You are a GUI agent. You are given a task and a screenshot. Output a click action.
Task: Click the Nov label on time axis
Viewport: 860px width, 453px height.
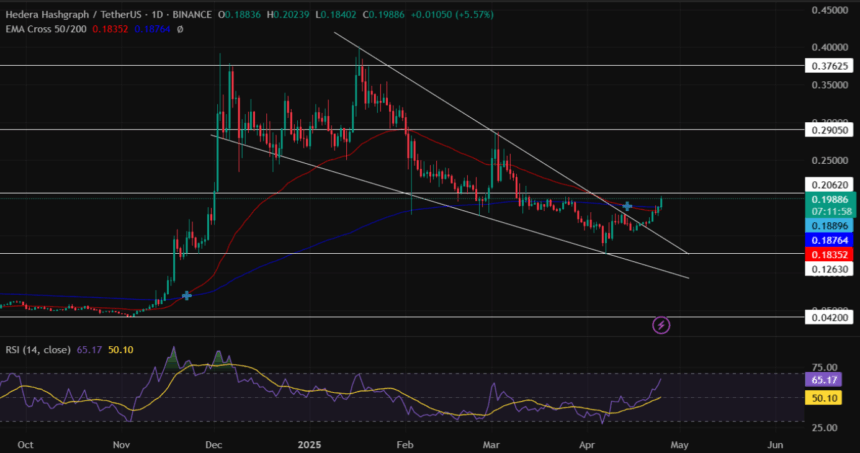(x=121, y=445)
